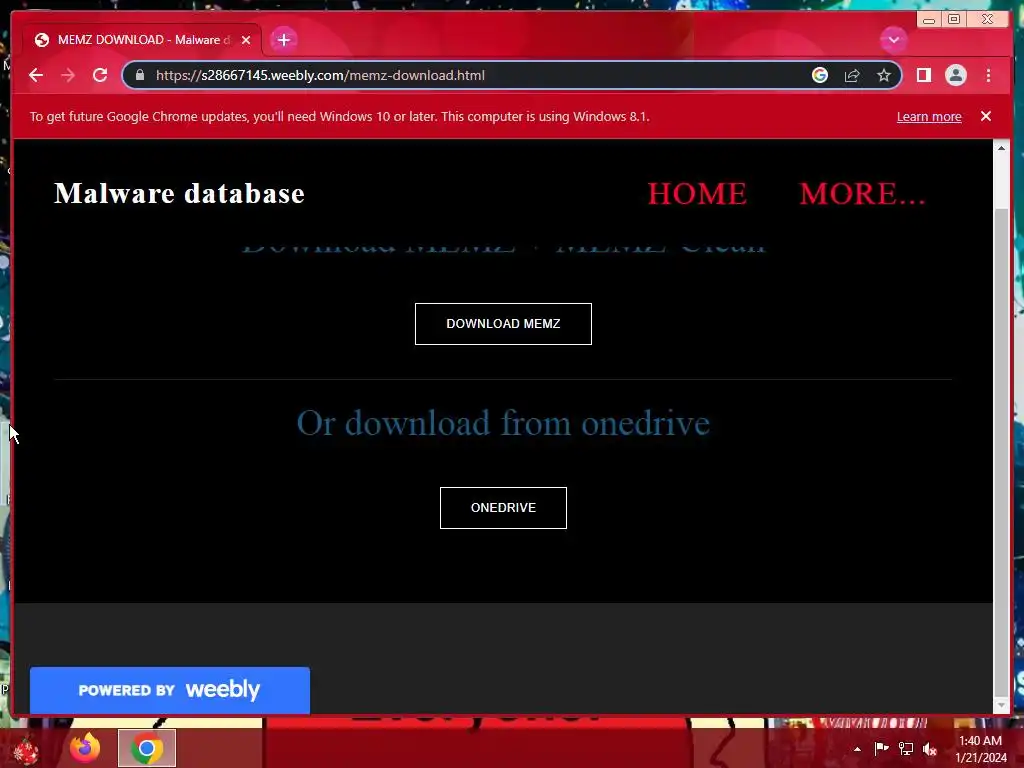Open a new tab with plus
Image resolution: width=1024 pixels, height=768 pixels.
click(x=283, y=40)
